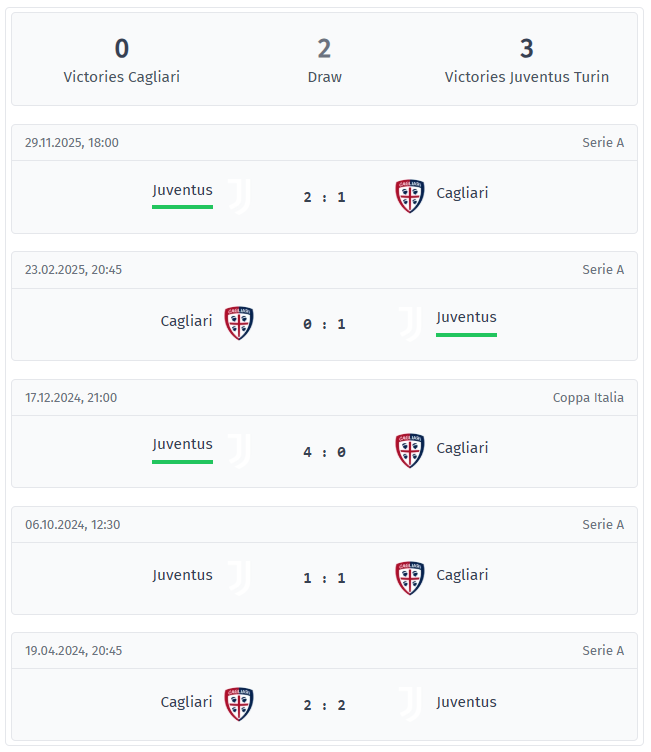651x752 pixels.
Task: Click the Juventus logo in the 19.04.2024 match
Action: coord(410,704)
